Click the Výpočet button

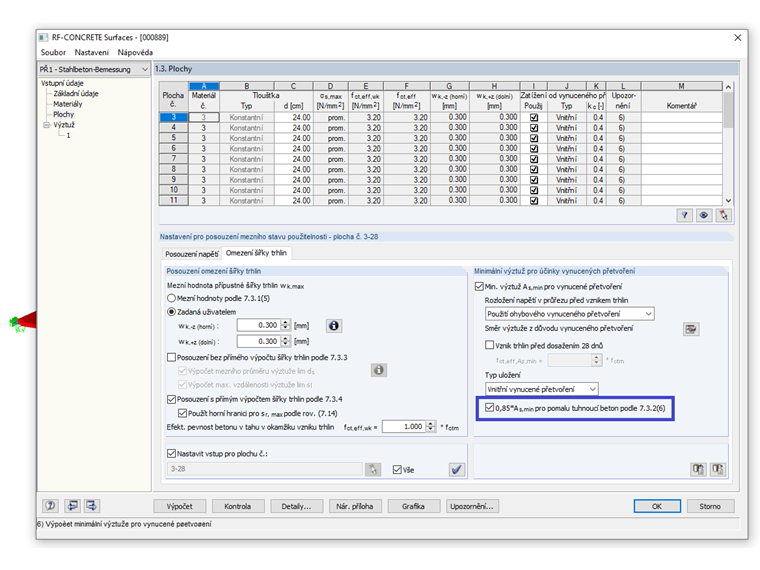pyautogui.click(x=179, y=506)
